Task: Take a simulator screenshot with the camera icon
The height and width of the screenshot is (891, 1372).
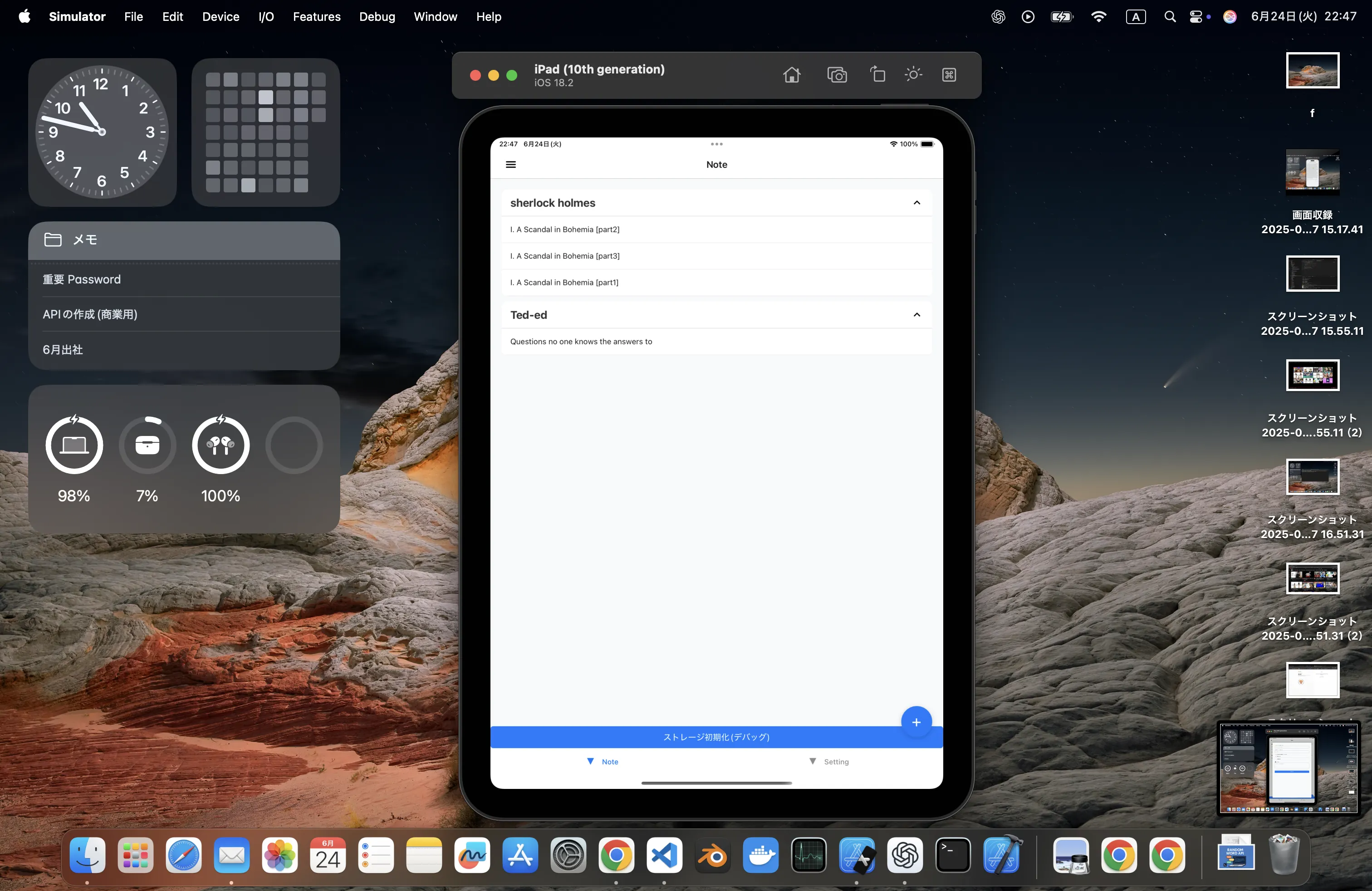Action: pos(837,75)
